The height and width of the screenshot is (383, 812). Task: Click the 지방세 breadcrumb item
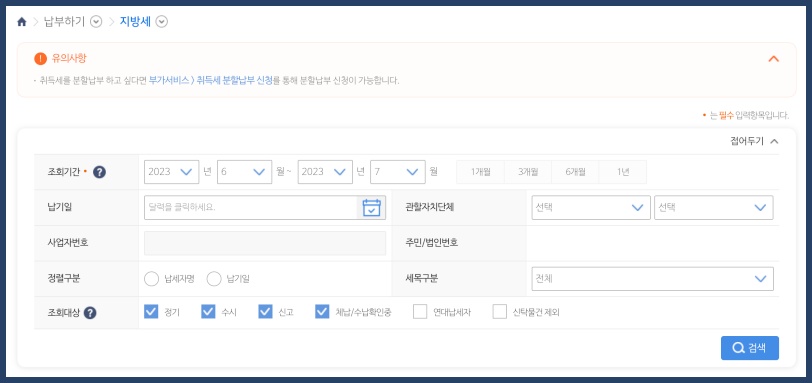click(x=135, y=22)
